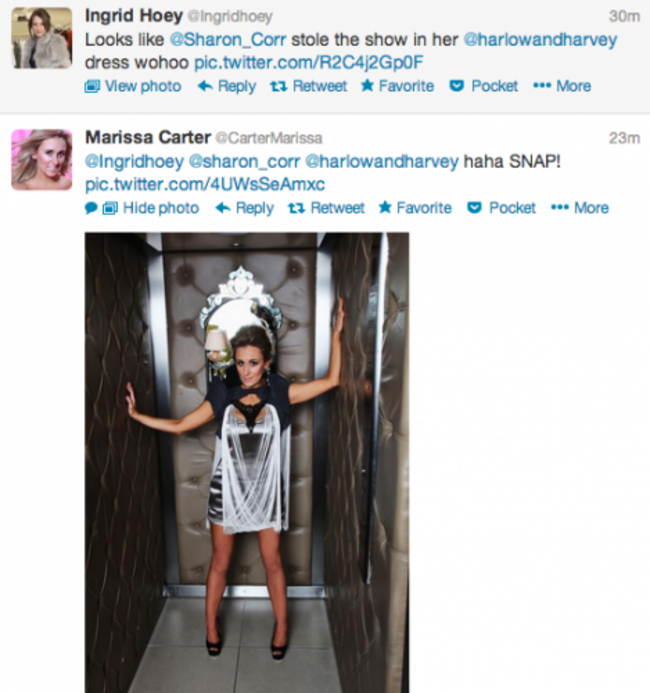This screenshot has height=693, width=650.
Task: Open the @Sharon_Corr mention link
Action: coord(228,40)
